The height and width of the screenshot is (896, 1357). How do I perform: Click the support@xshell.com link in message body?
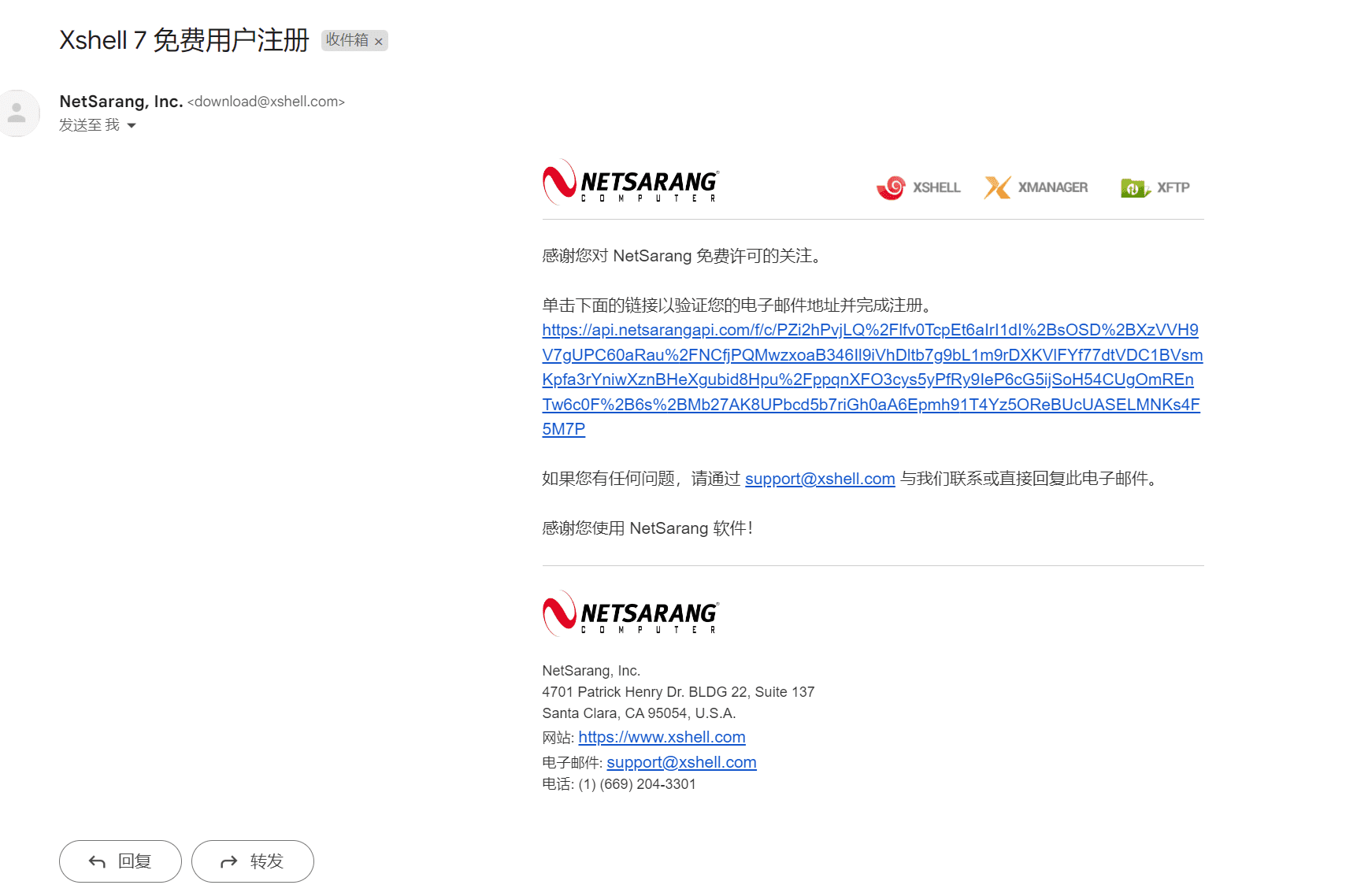(819, 479)
